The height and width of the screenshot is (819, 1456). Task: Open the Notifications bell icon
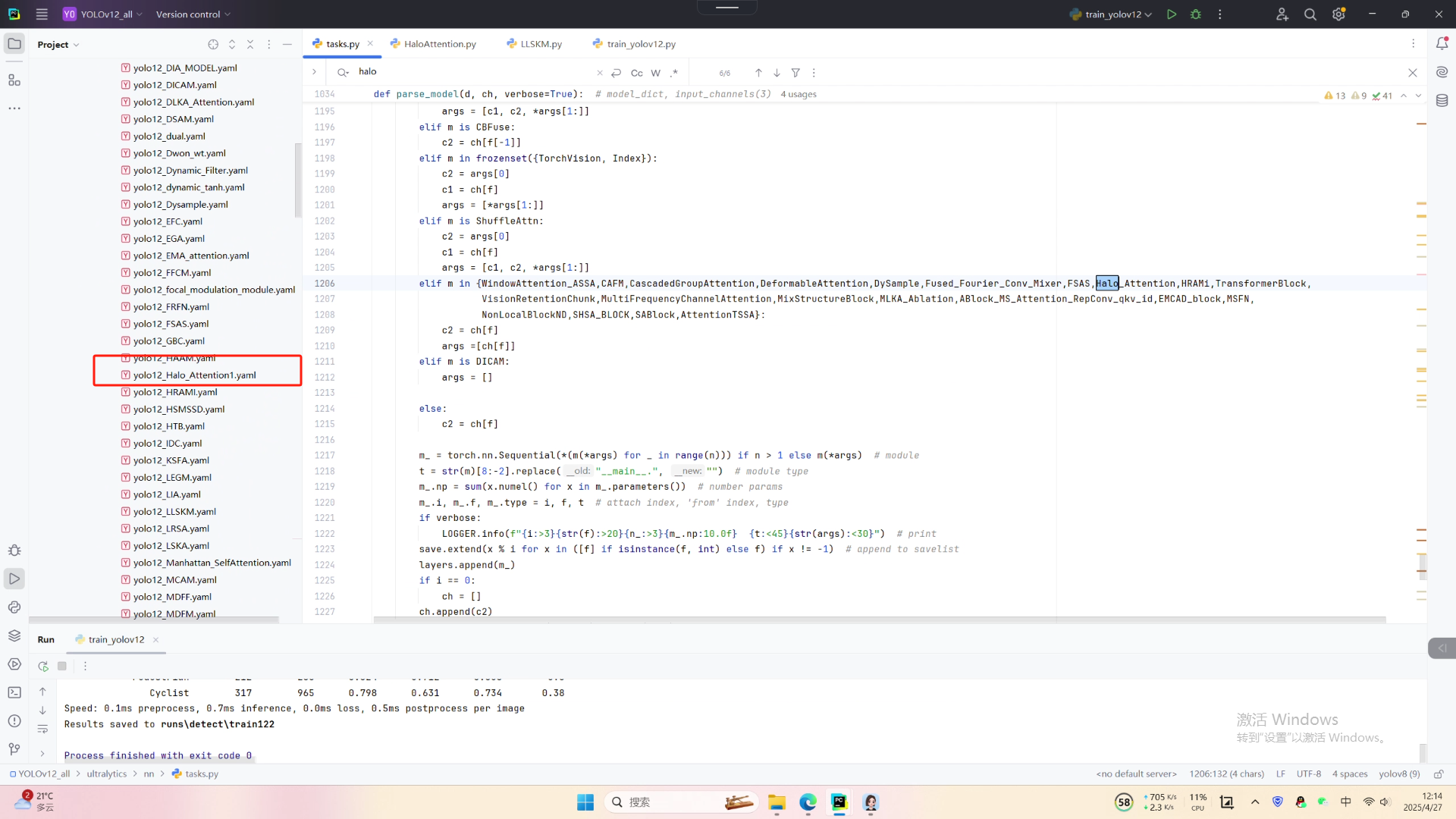coord(1442,43)
